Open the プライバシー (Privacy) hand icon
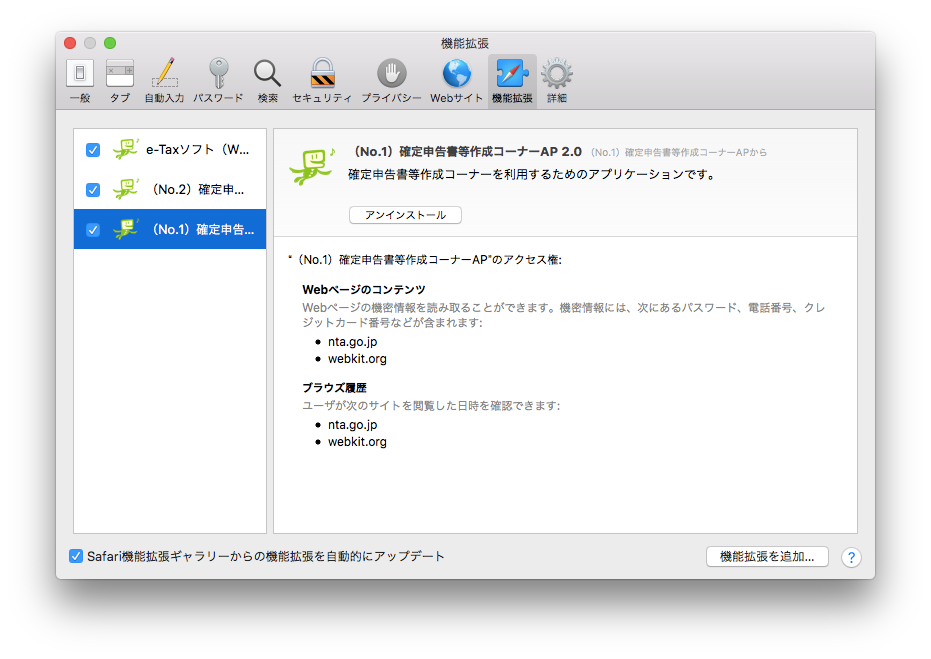Viewport: 931px width, 659px height. [391, 80]
